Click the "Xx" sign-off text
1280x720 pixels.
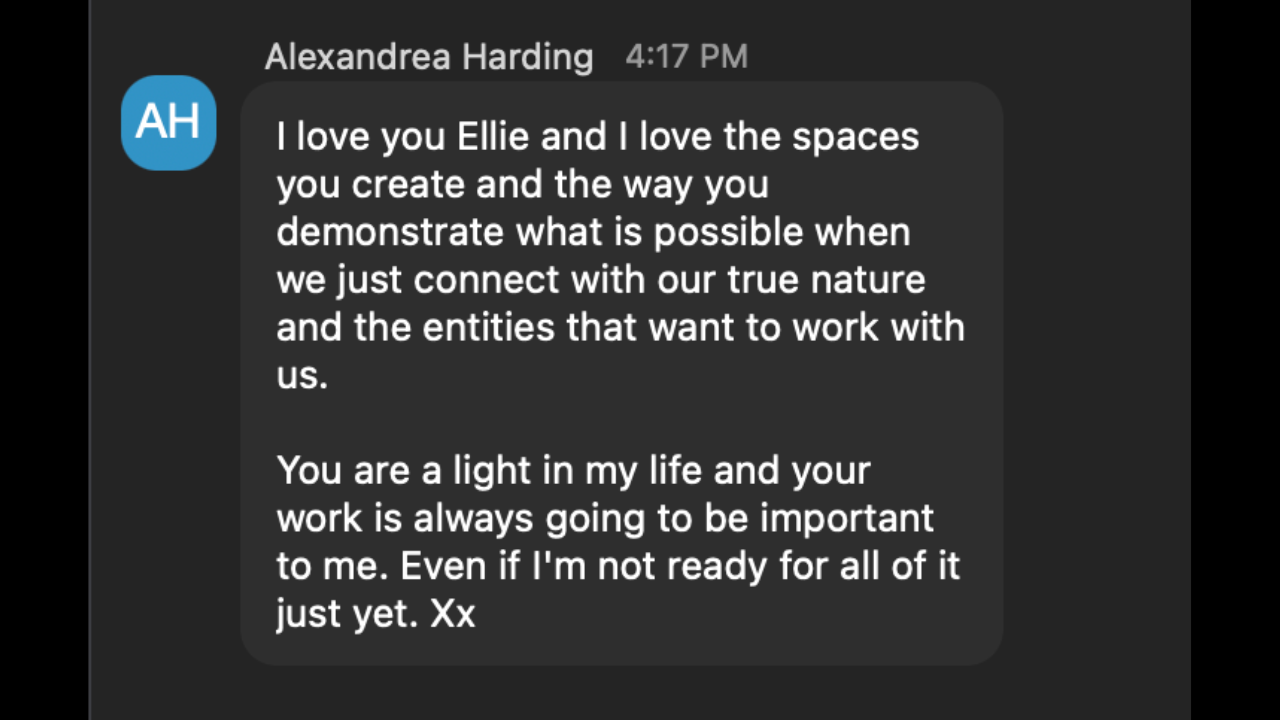click(x=452, y=614)
